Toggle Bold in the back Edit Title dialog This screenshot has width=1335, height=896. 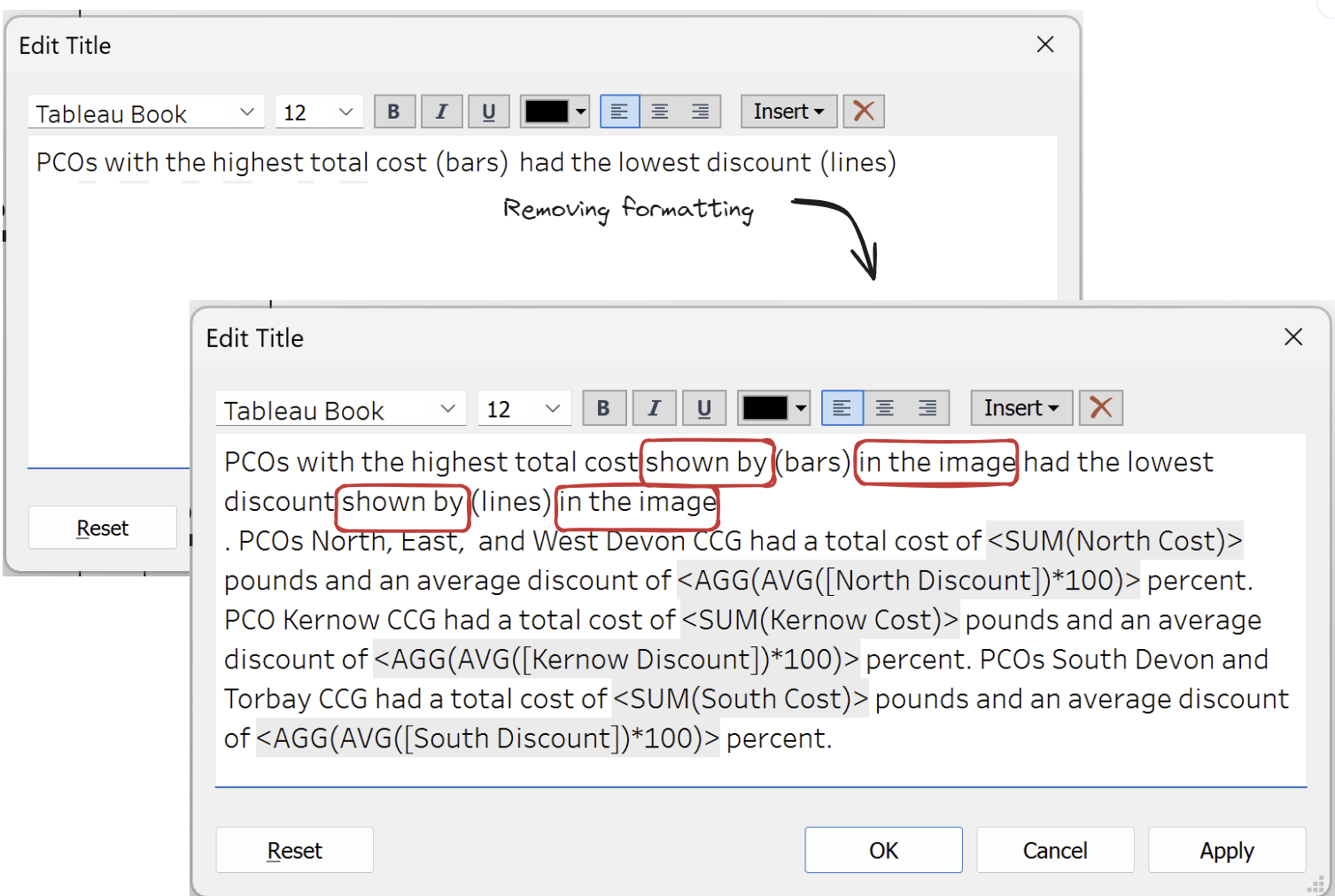(394, 112)
